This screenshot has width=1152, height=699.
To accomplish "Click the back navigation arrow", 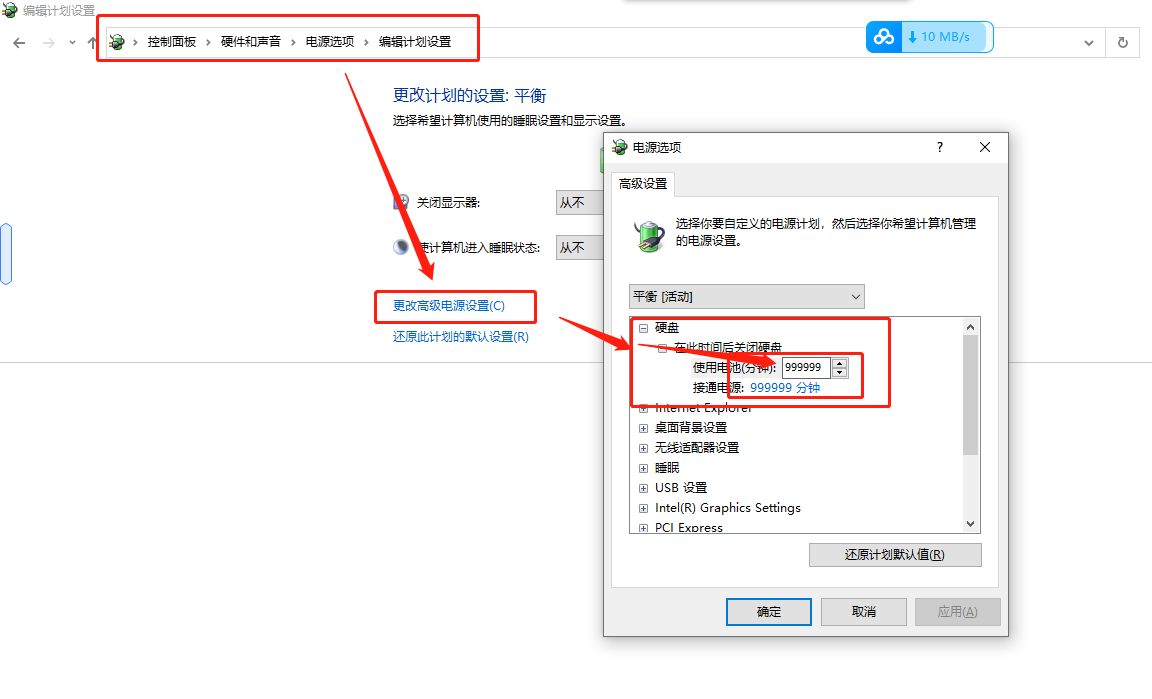I will pyautogui.click(x=19, y=43).
